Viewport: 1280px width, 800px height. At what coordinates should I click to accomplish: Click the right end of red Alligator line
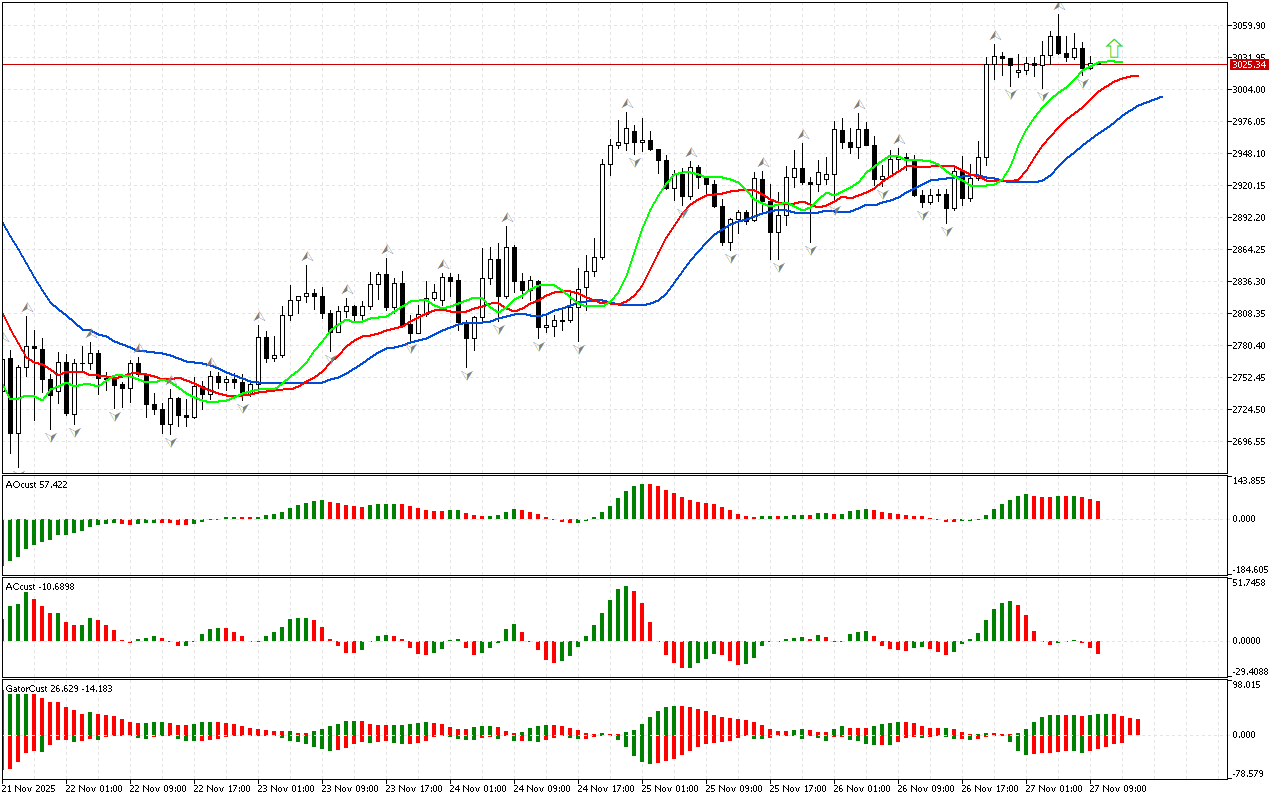point(1137,76)
